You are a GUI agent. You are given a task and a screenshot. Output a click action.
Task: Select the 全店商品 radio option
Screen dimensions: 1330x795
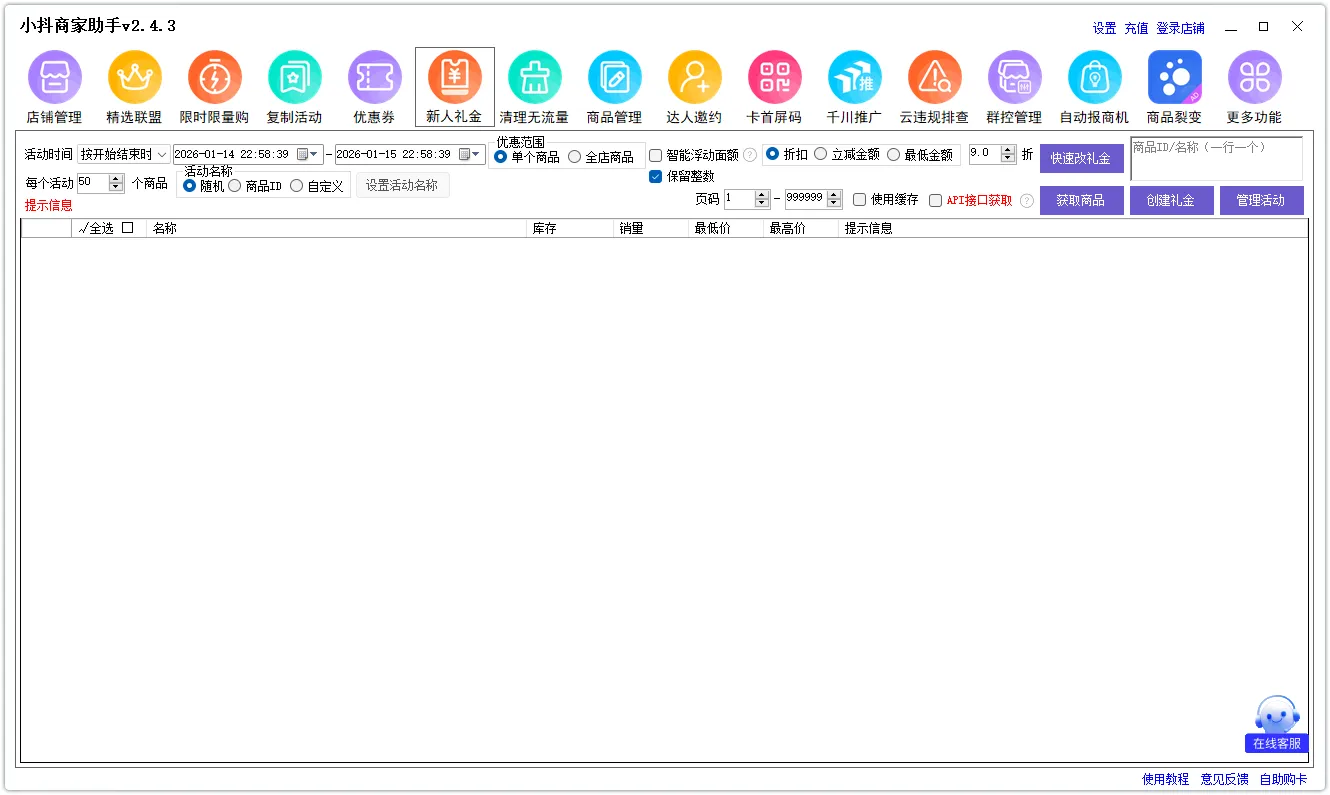[x=574, y=157]
